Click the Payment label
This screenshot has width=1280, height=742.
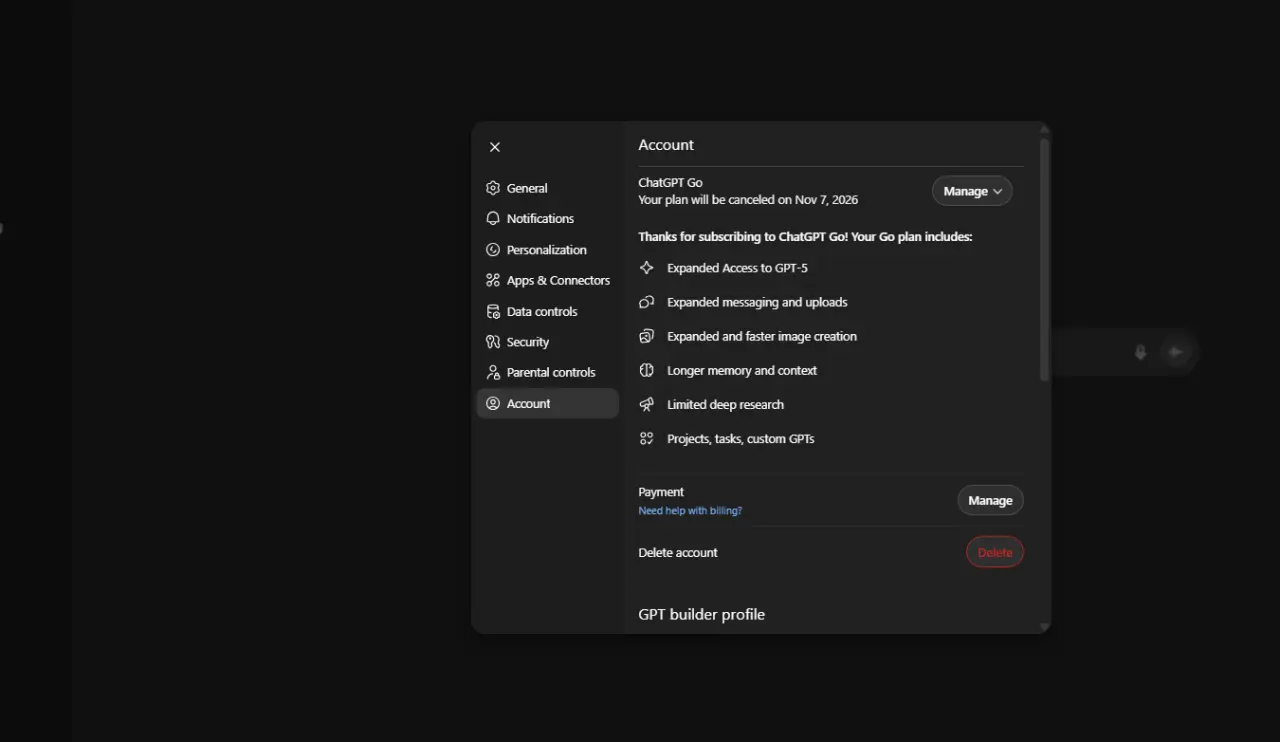tap(661, 492)
